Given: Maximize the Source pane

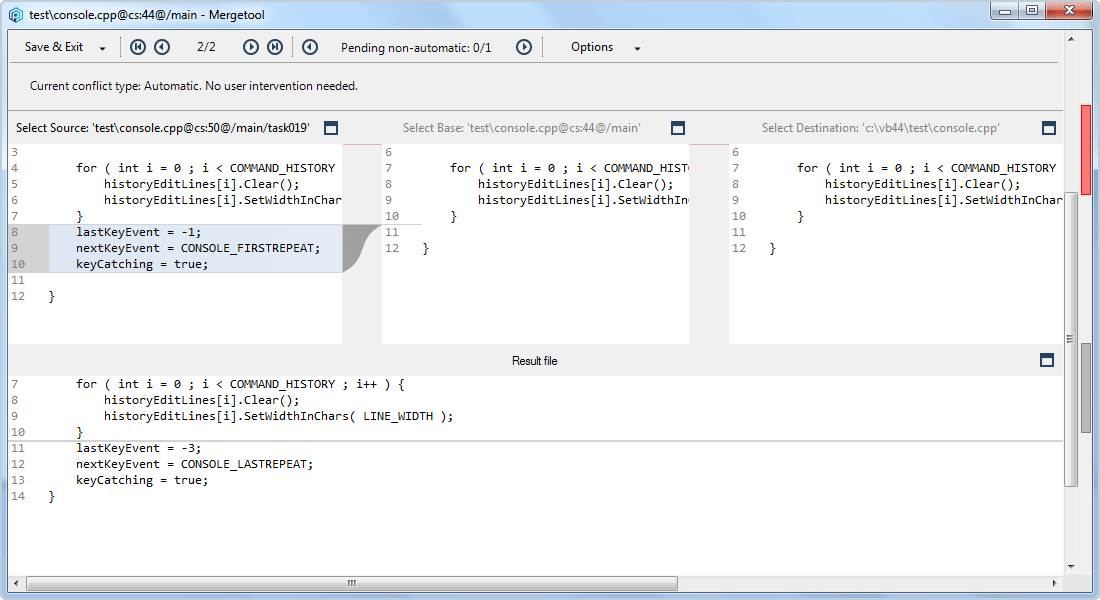Looking at the screenshot, I should 331,128.
